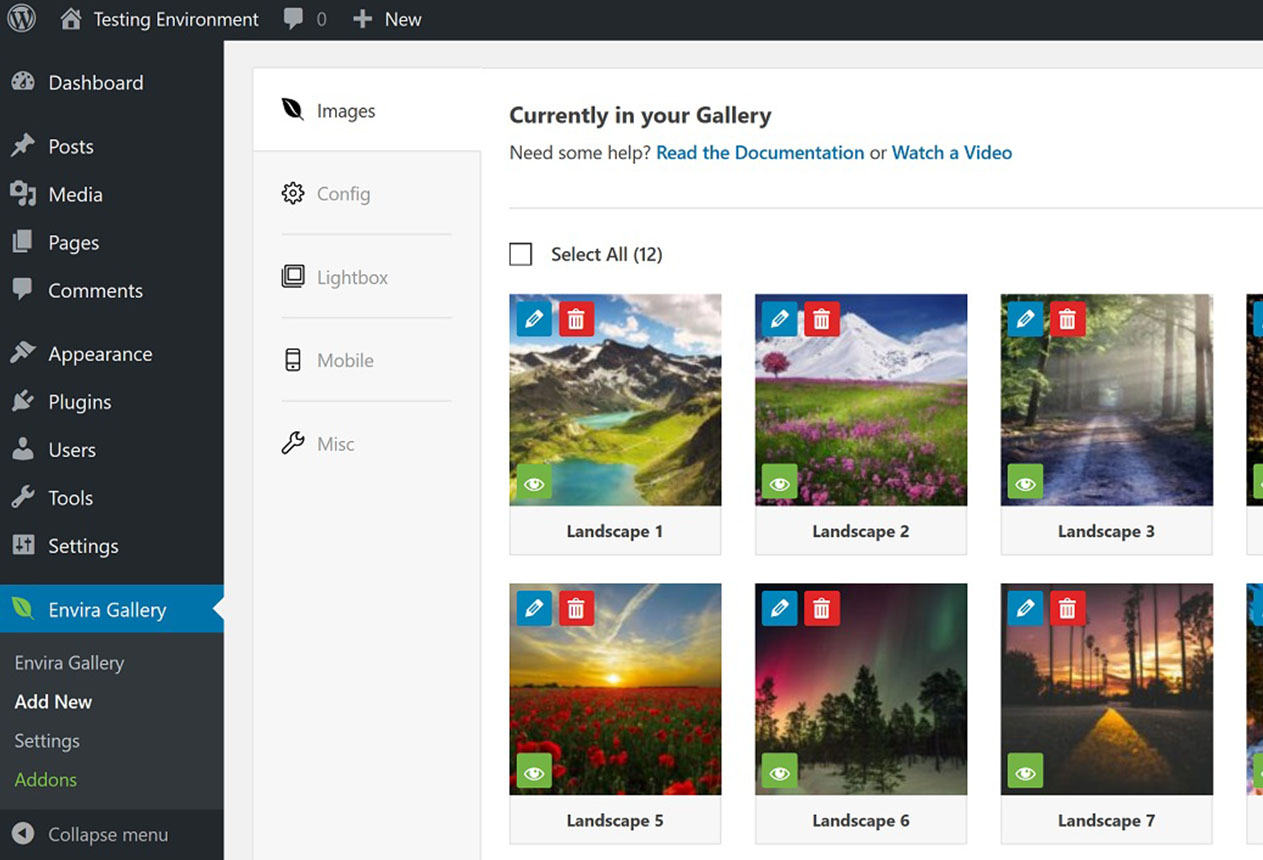Click the WordPress logo in admin bar

(21, 19)
